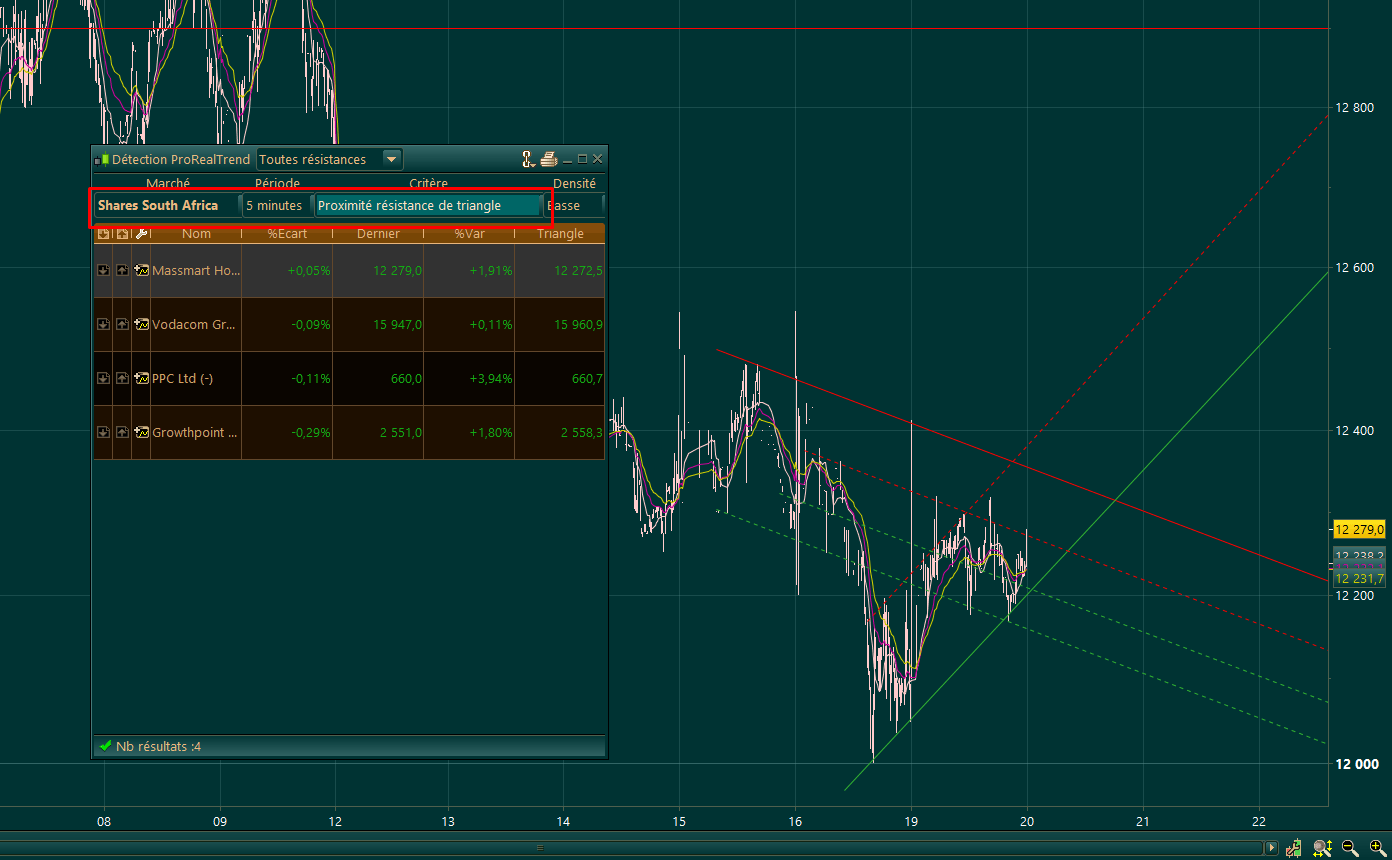Sort results by %Var column header

coord(469,234)
